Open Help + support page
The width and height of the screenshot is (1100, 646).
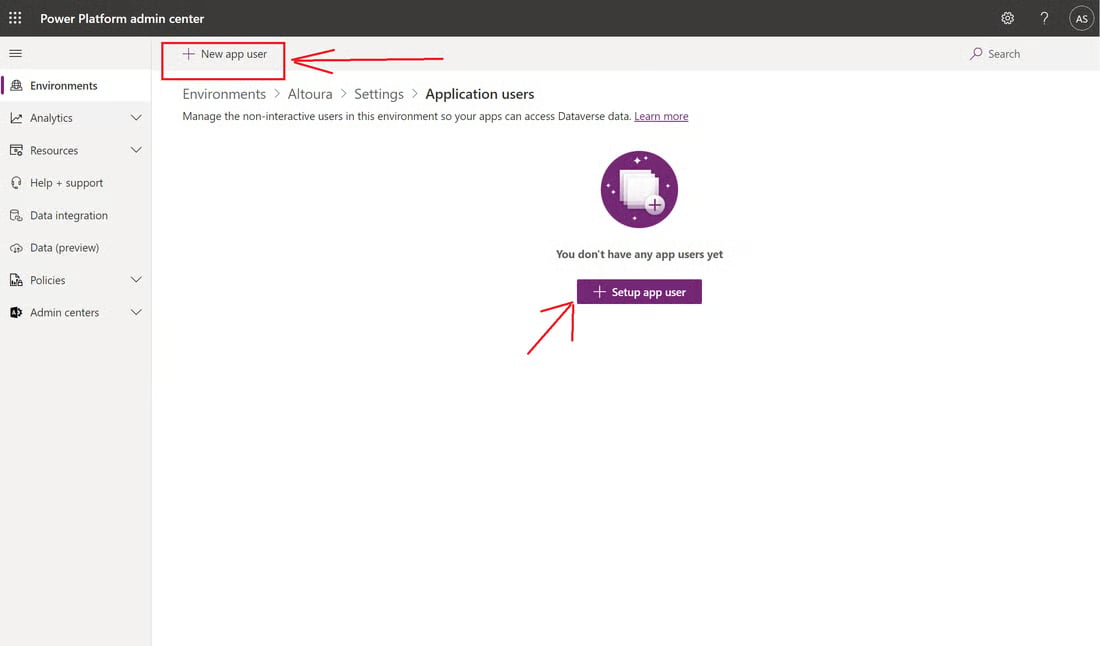click(x=75, y=182)
